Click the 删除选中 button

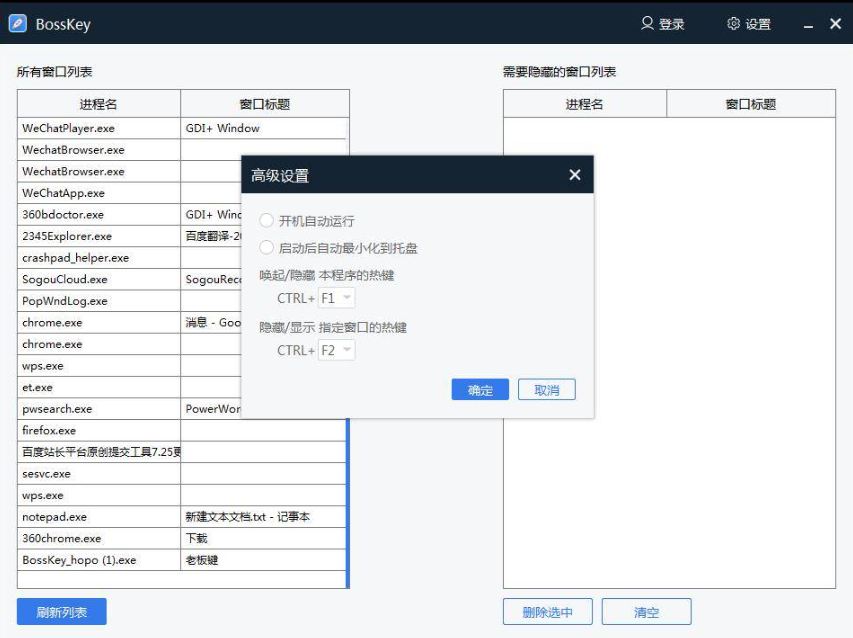[547, 612]
